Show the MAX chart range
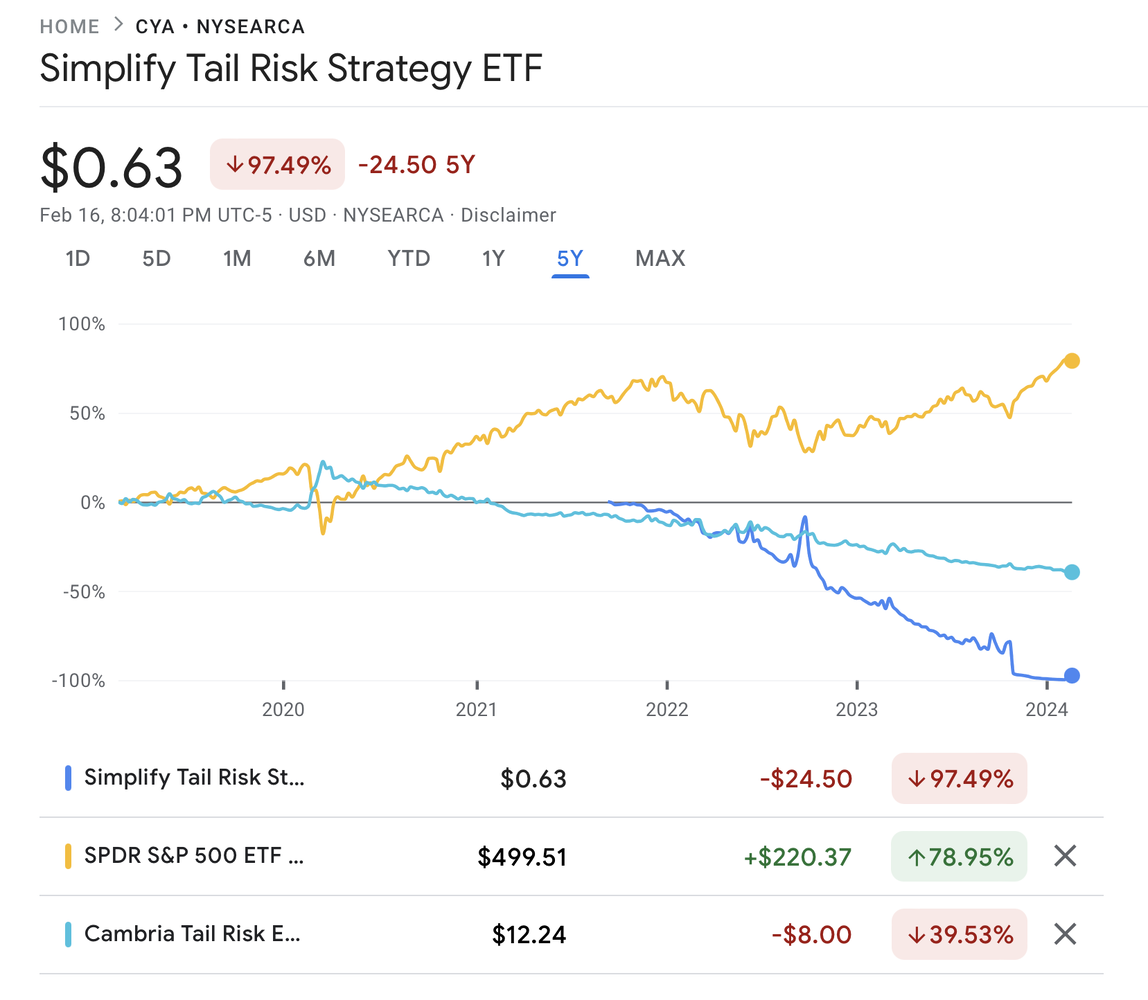 [660, 259]
